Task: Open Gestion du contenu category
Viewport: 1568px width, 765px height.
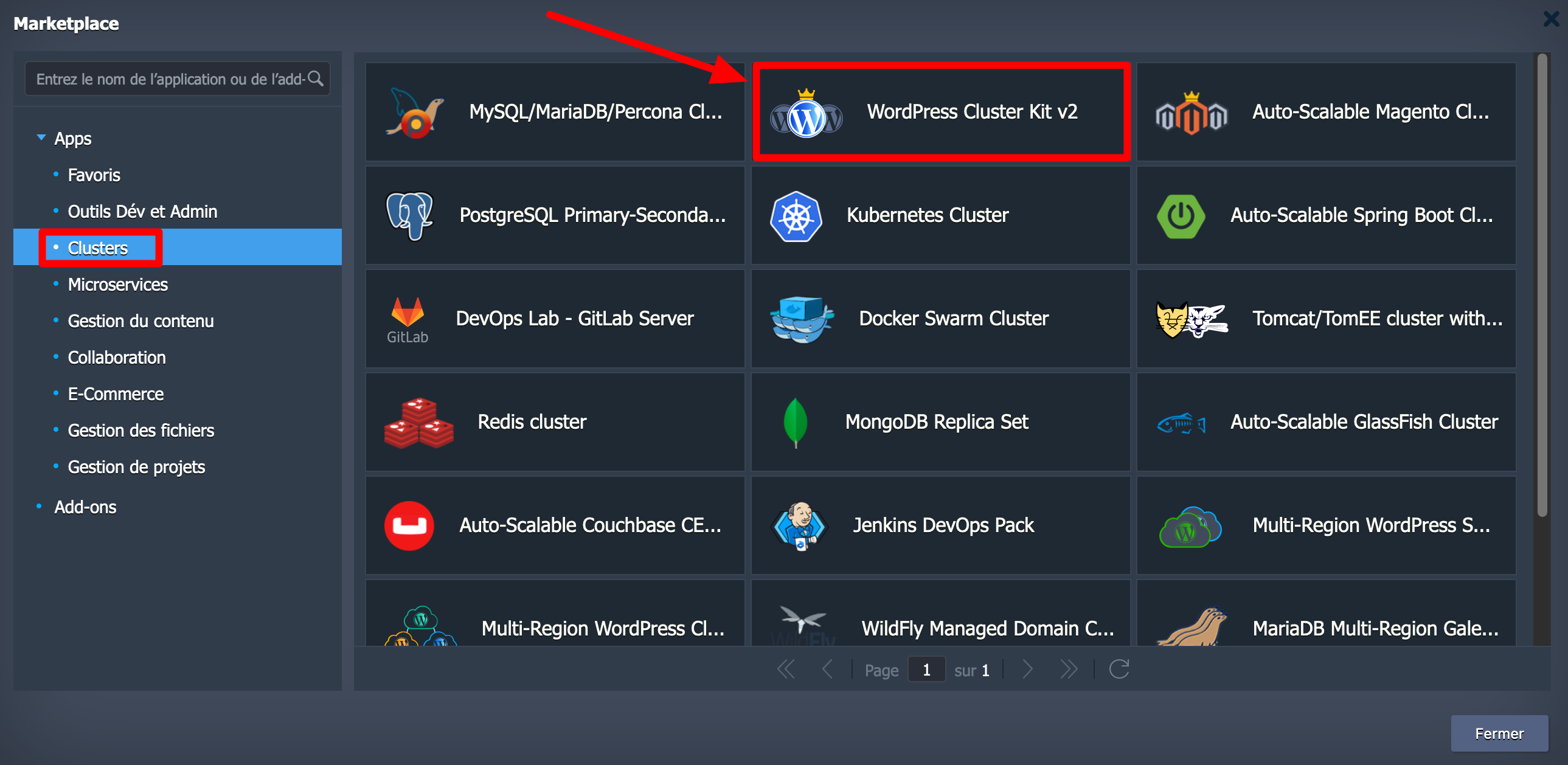Action: point(140,320)
